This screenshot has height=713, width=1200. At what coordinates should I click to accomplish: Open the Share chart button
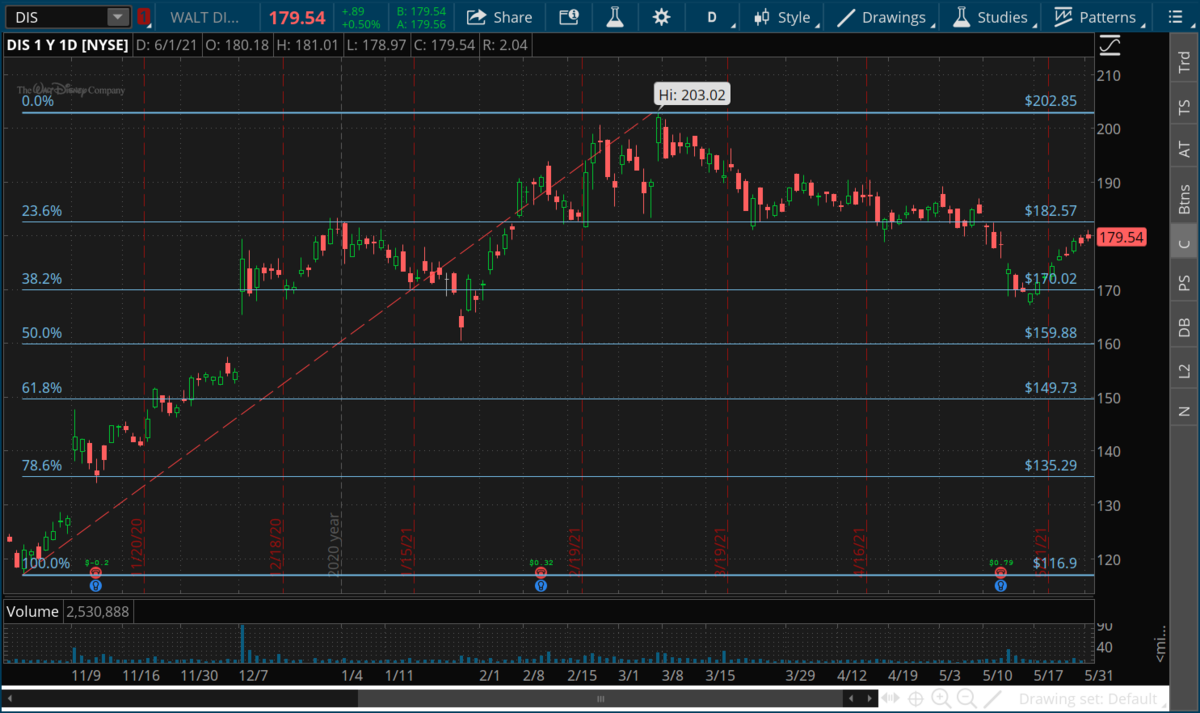[499, 17]
